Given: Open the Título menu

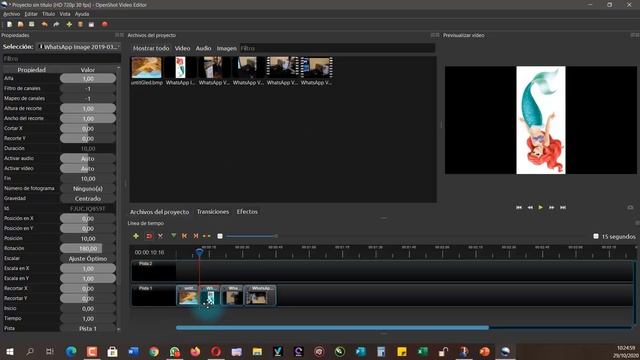Looking at the screenshot, I should tap(49, 14).
